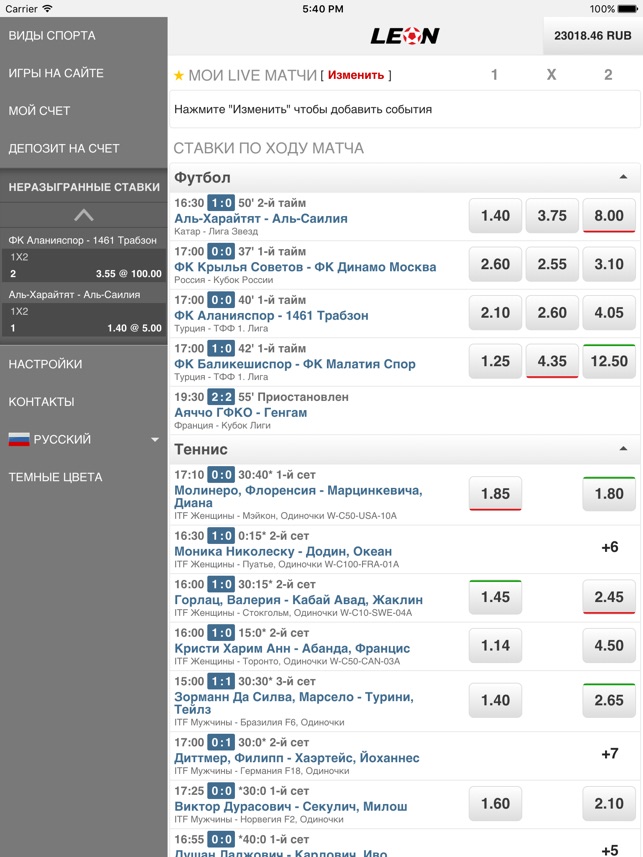Image resolution: width=643 pixels, height=857 pixels.
Task: Select 1.80 on Марцинкевича, Диана
Action: (609, 494)
